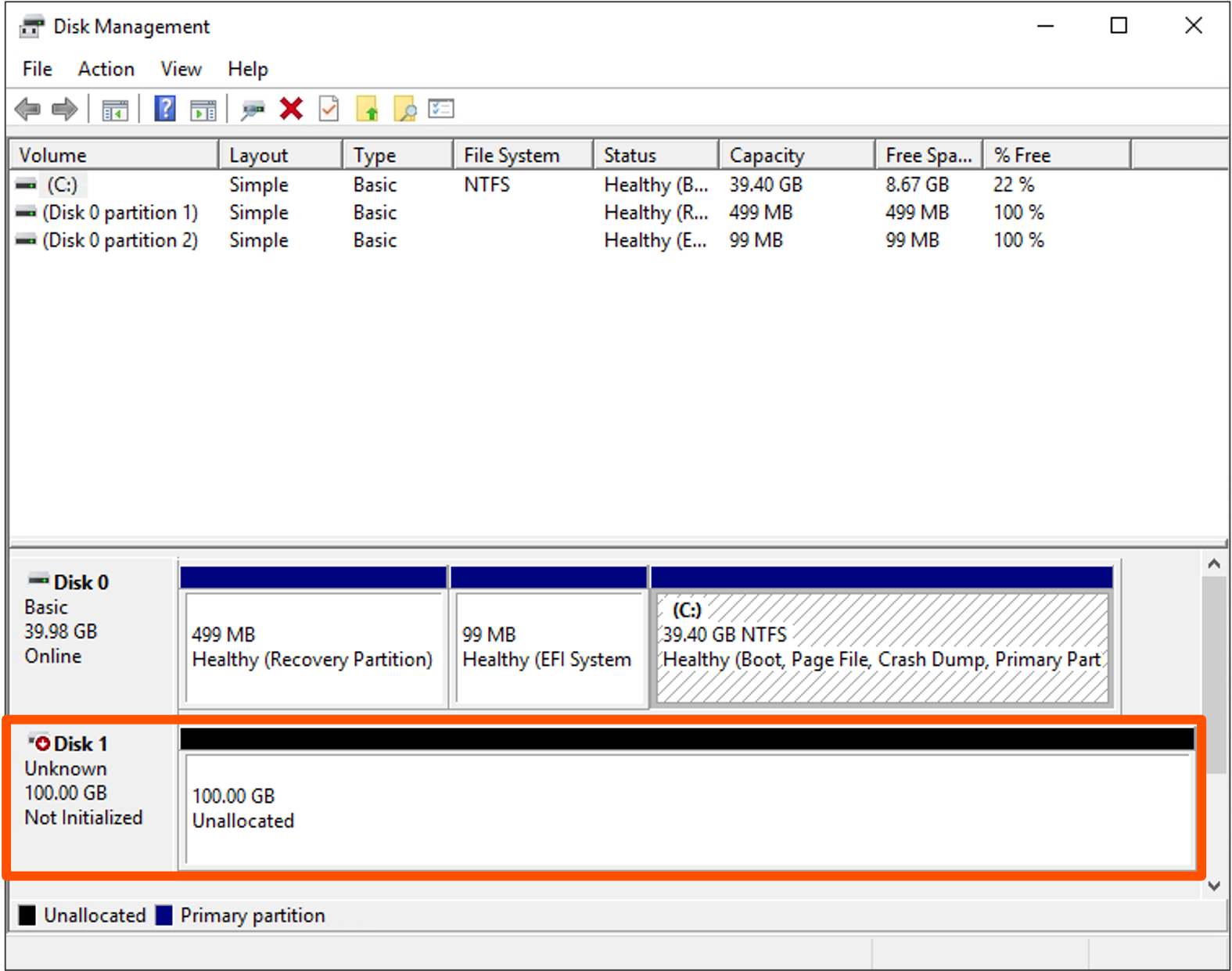Open the Help toolbar icon
The height and width of the screenshot is (971, 1232).
165,109
